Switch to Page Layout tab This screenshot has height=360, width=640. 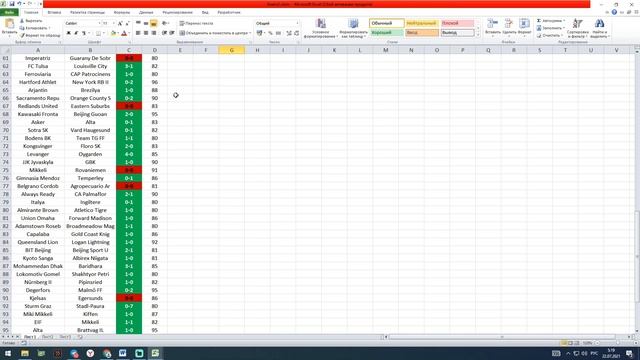tap(87, 12)
